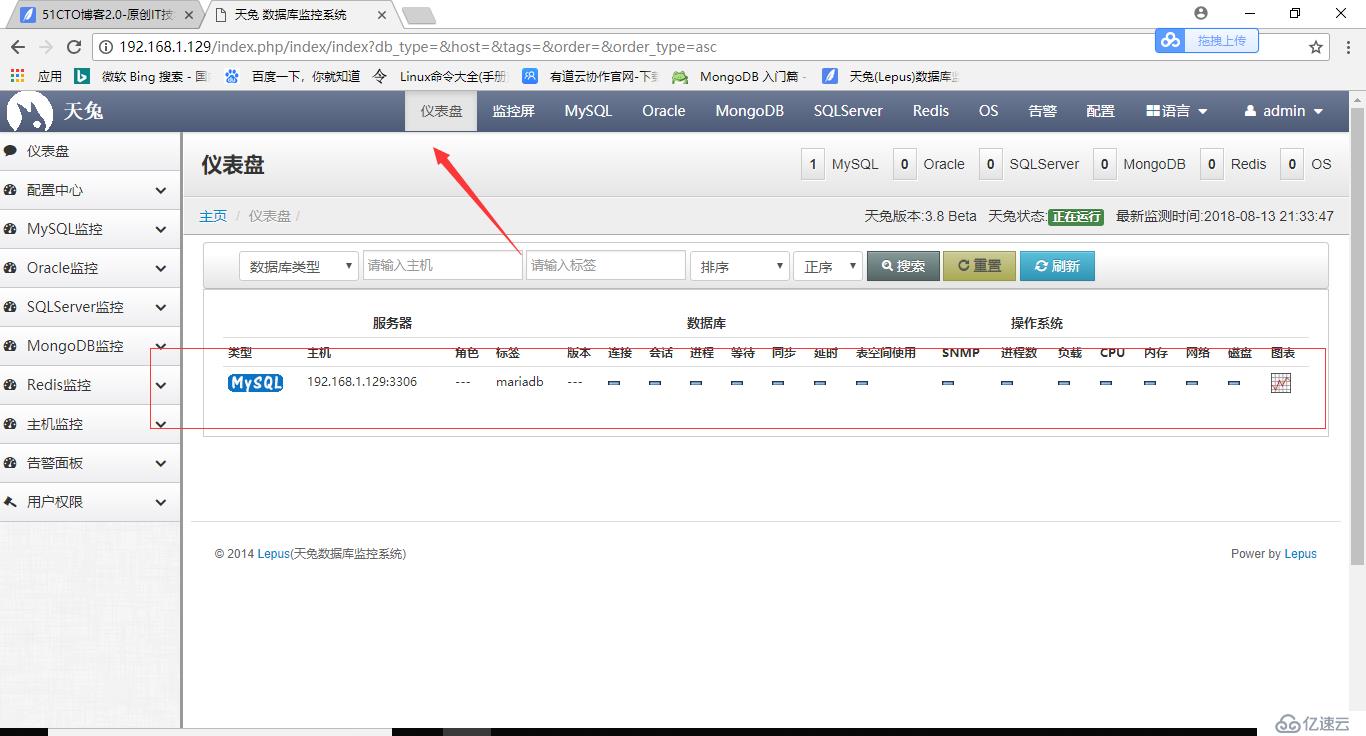
Task: Click the Lepus link after Power by
Action: point(1301,554)
